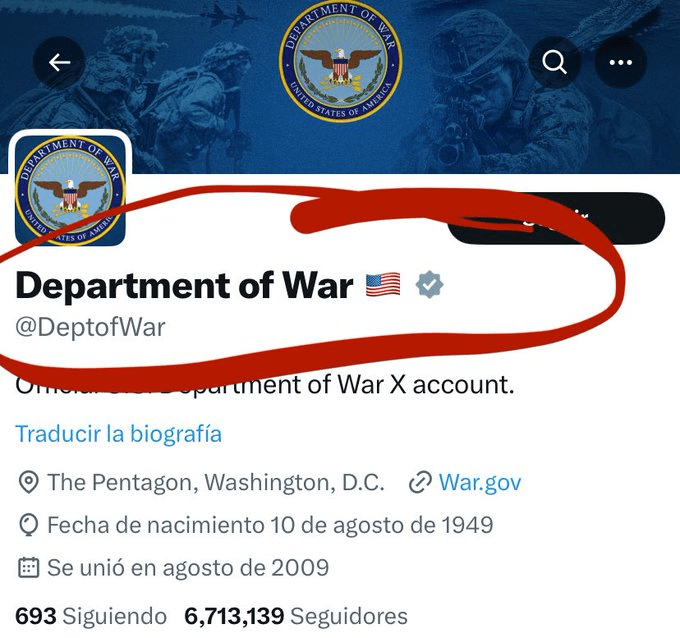Click the Department of War display name
This screenshot has width=680, height=638.
click(184, 286)
